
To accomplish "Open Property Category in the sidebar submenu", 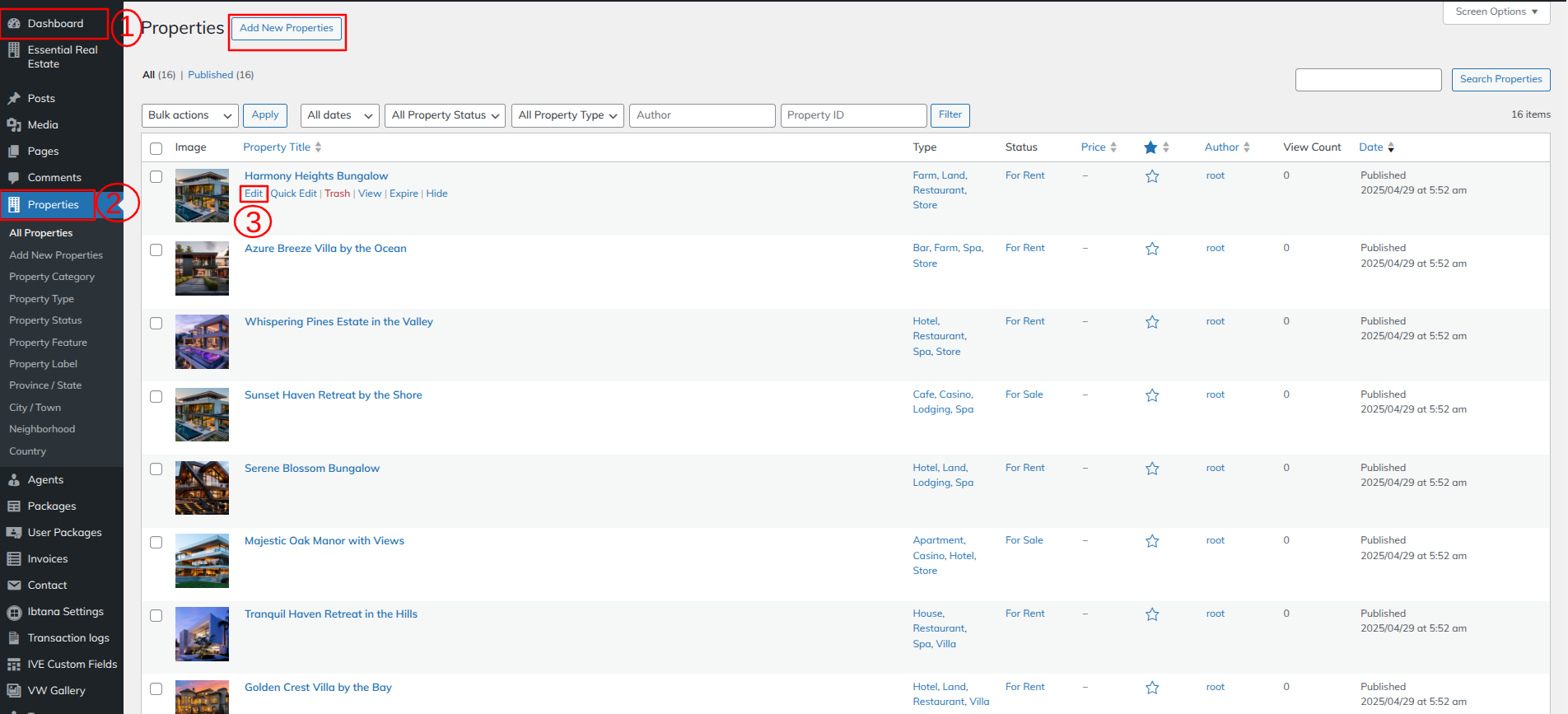I will (52, 277).
